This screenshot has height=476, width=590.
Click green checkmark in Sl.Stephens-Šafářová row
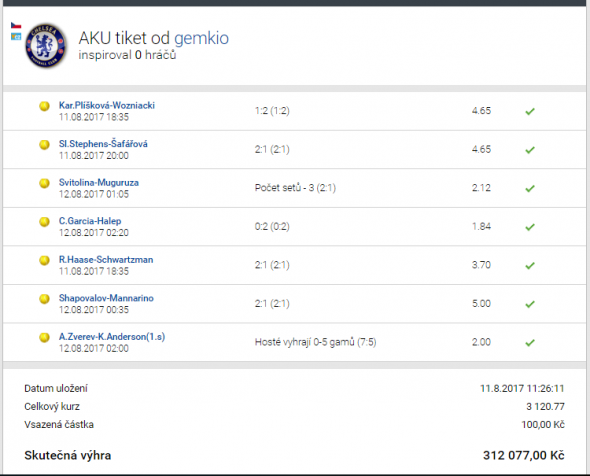pyautogui.click(x=530, y=150)
